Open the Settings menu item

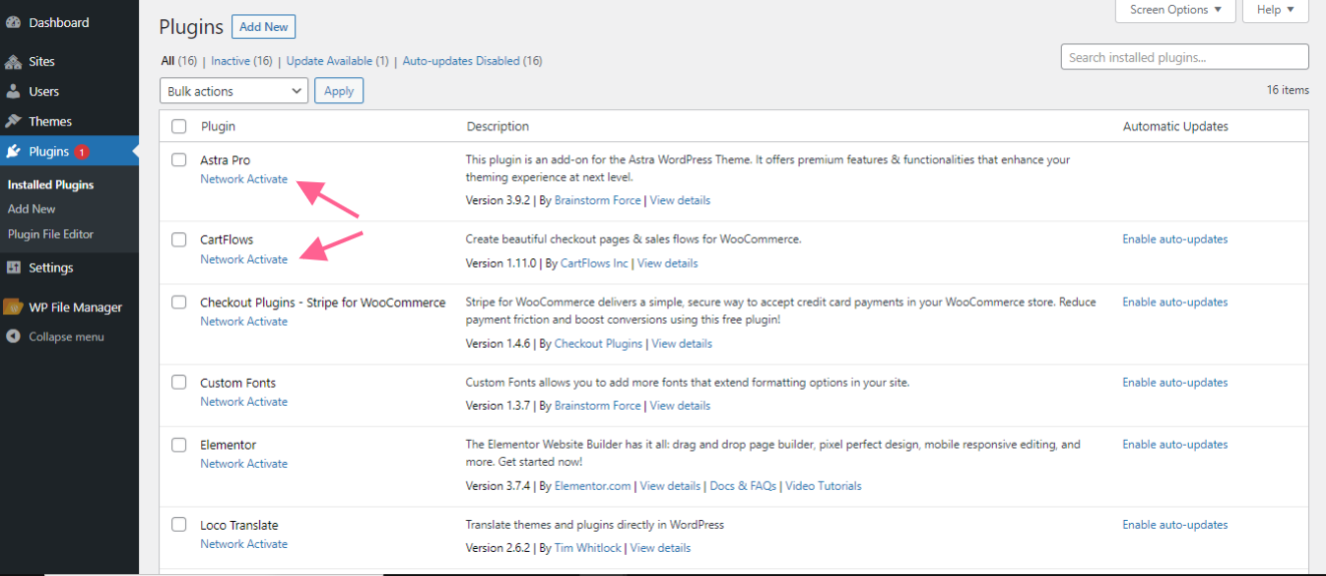51,268
